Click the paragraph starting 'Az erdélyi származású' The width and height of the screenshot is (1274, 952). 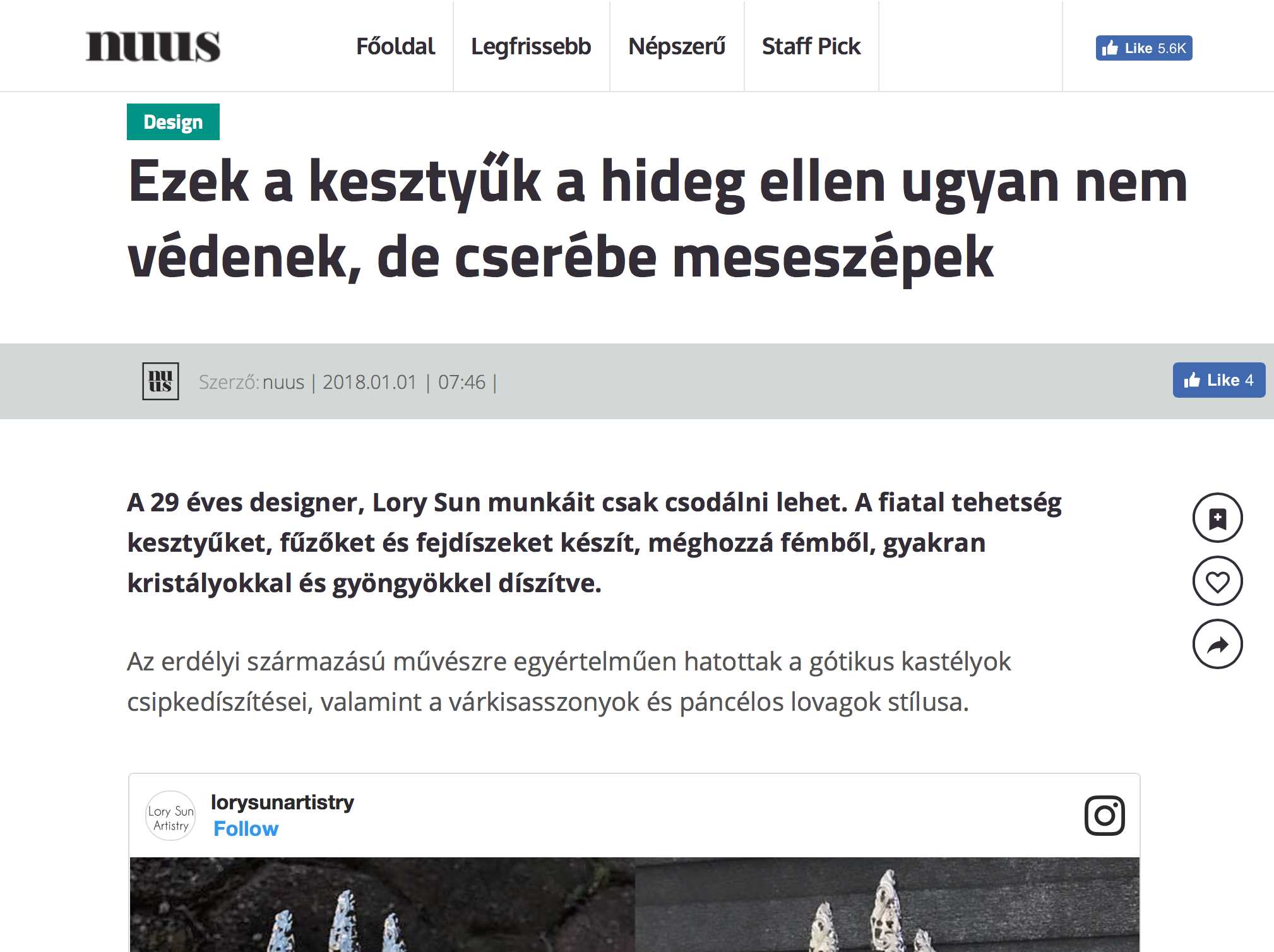(569, 681)
